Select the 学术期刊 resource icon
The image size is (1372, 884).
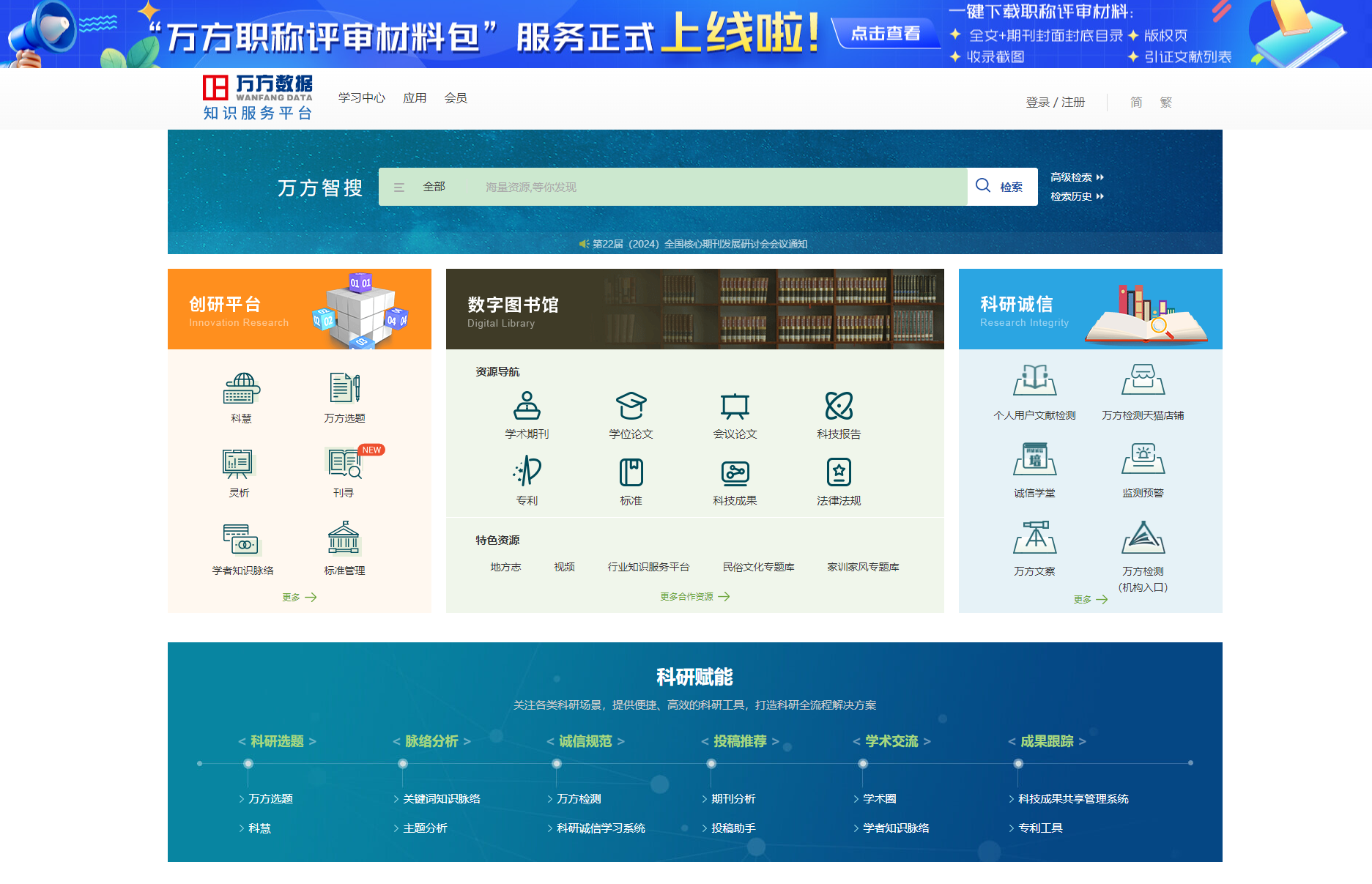pyautogui.click(x=527, y=405)
